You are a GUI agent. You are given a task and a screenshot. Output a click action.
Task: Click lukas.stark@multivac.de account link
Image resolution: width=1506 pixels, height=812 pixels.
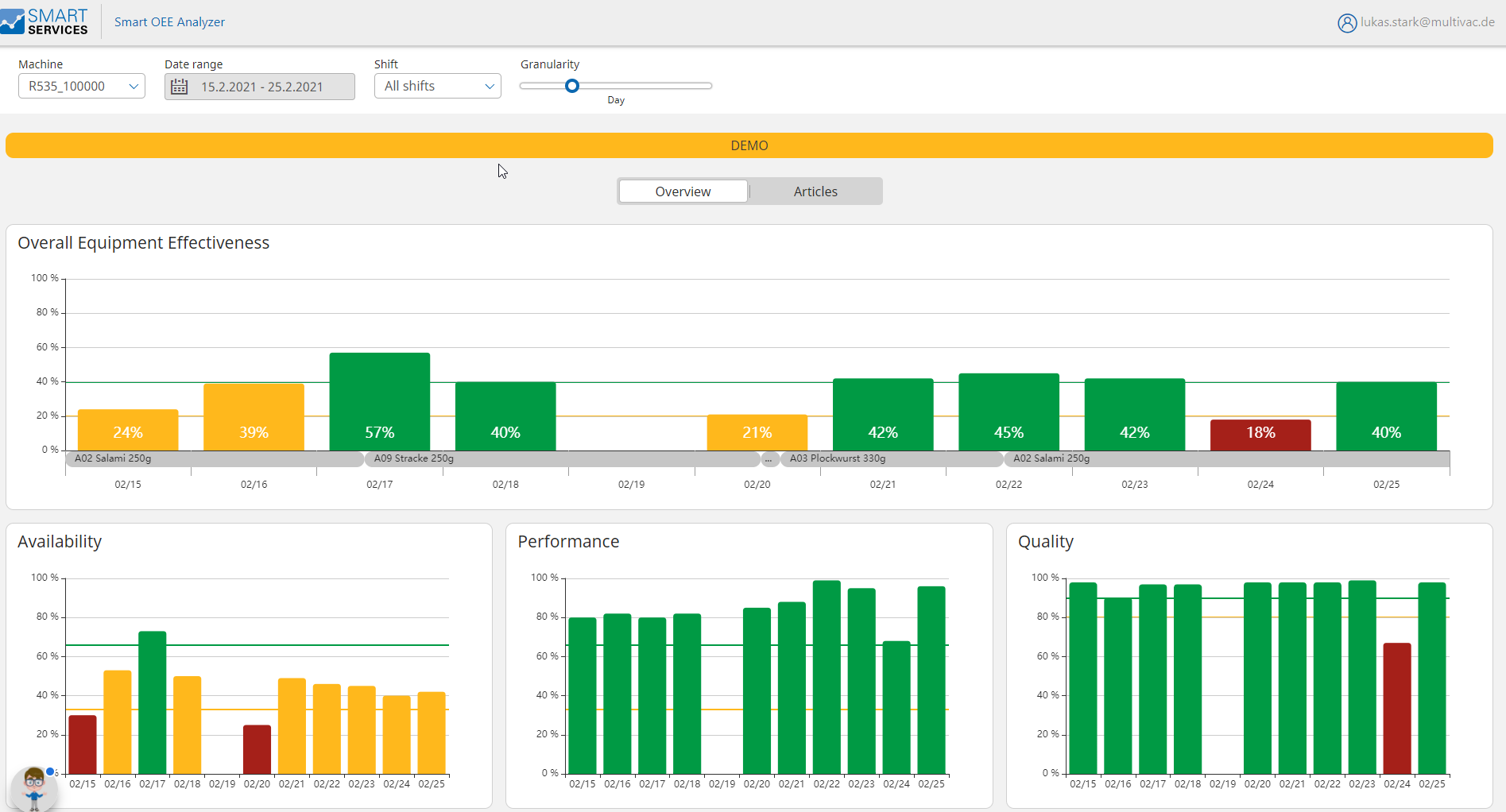1427,22
